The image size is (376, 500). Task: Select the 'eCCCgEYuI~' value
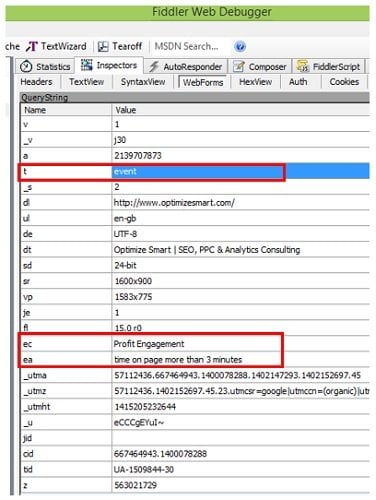click(139, 423)
